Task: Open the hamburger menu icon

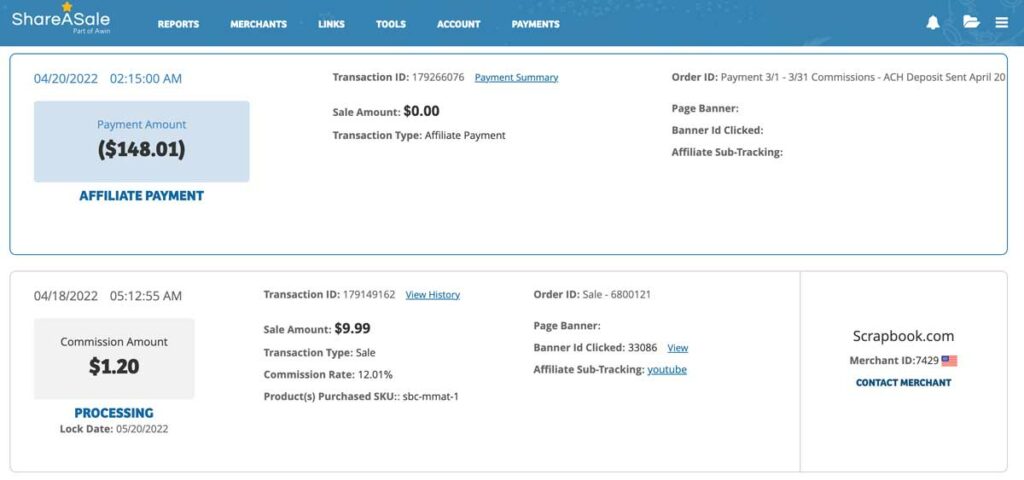Action: [1002, 23]
